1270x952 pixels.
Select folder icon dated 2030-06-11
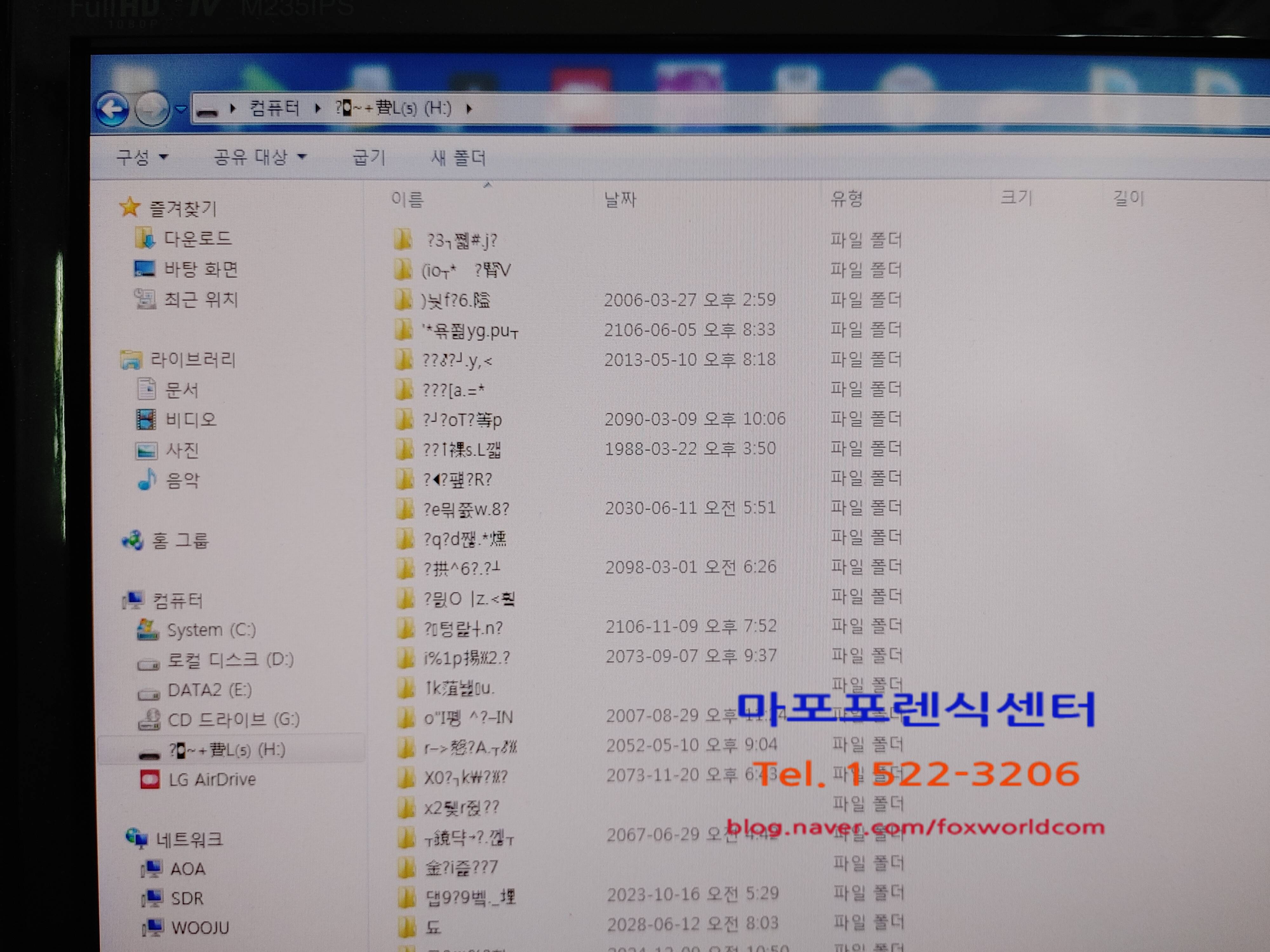tap(404, 508)
